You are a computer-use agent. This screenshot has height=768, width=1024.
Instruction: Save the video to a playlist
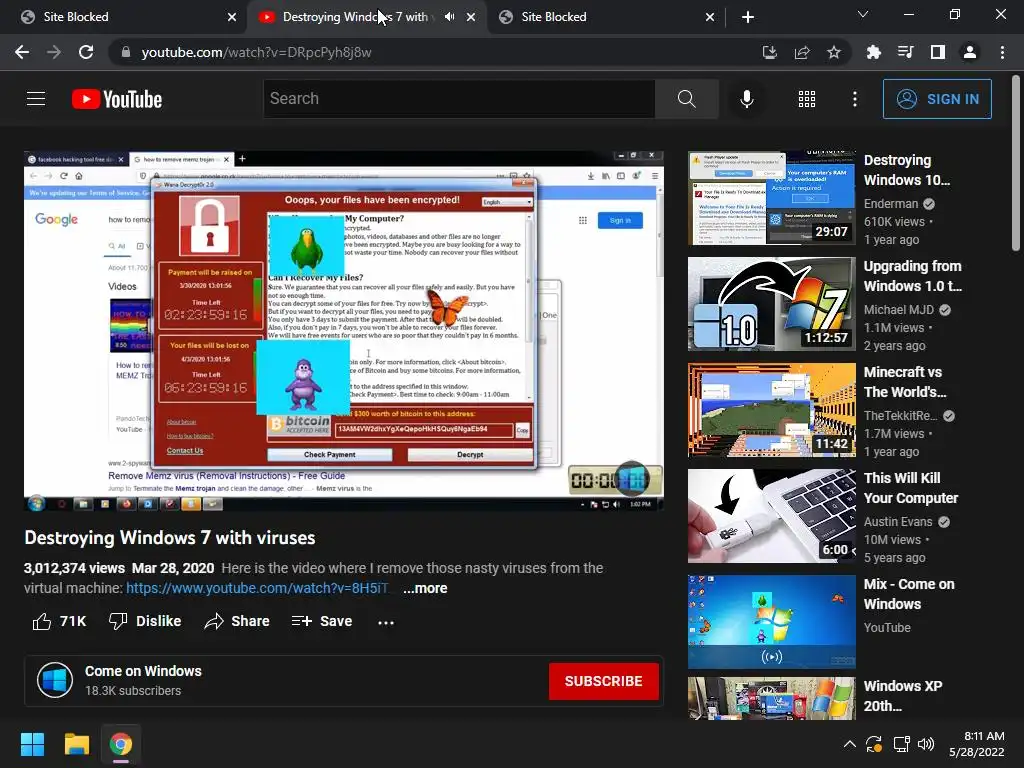point(322,621)
